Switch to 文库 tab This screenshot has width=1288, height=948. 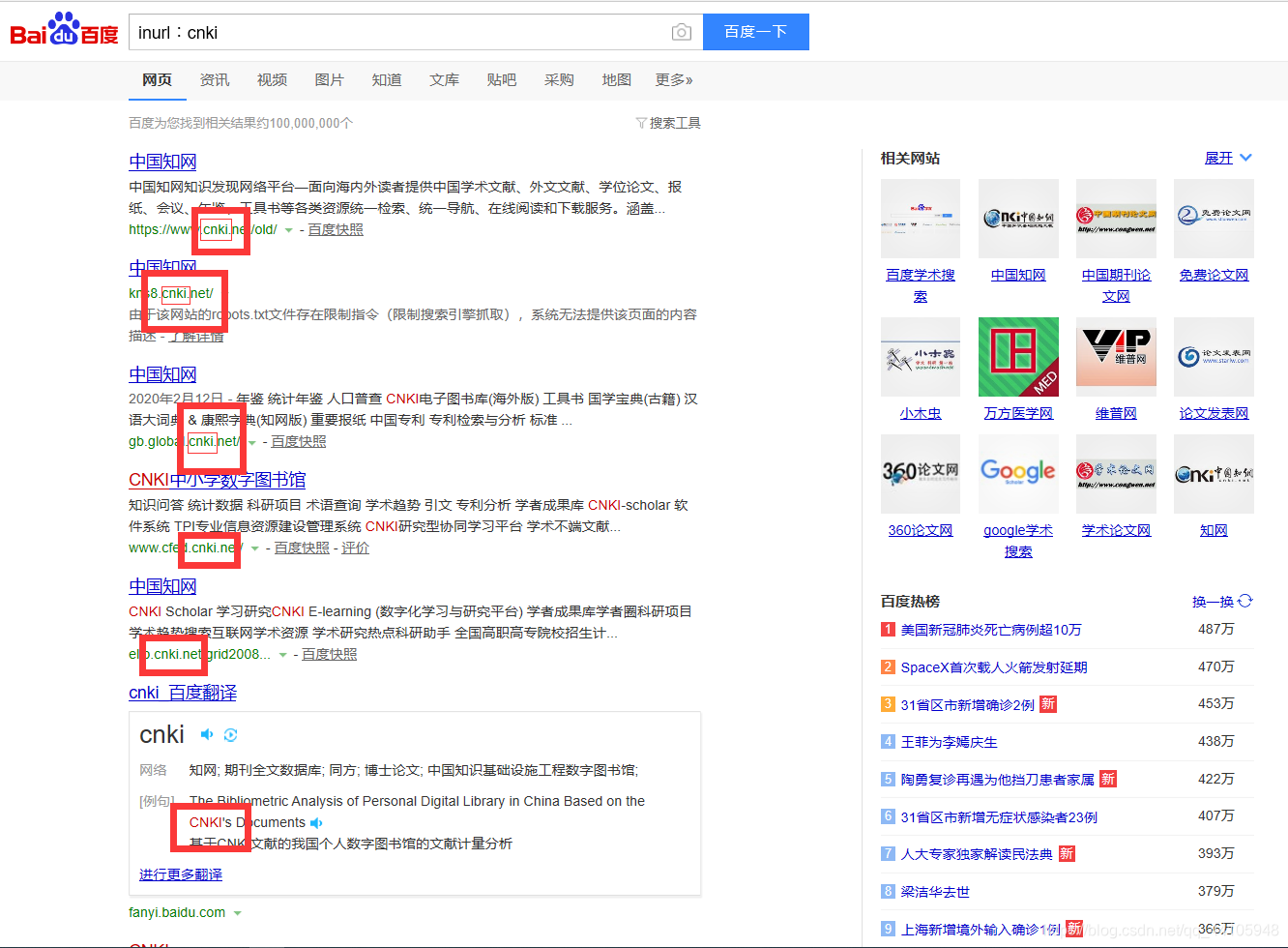click(x=445, y=79)
